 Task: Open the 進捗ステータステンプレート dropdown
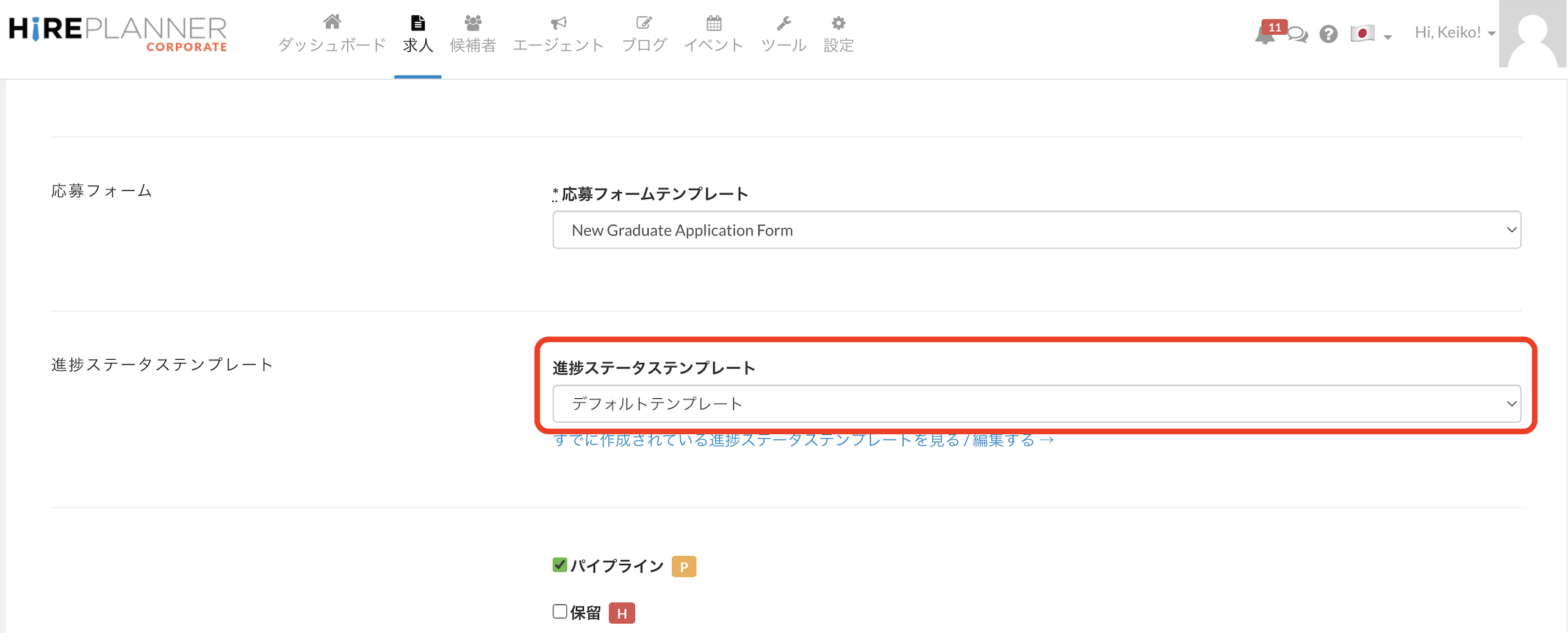pos(1036,403)
